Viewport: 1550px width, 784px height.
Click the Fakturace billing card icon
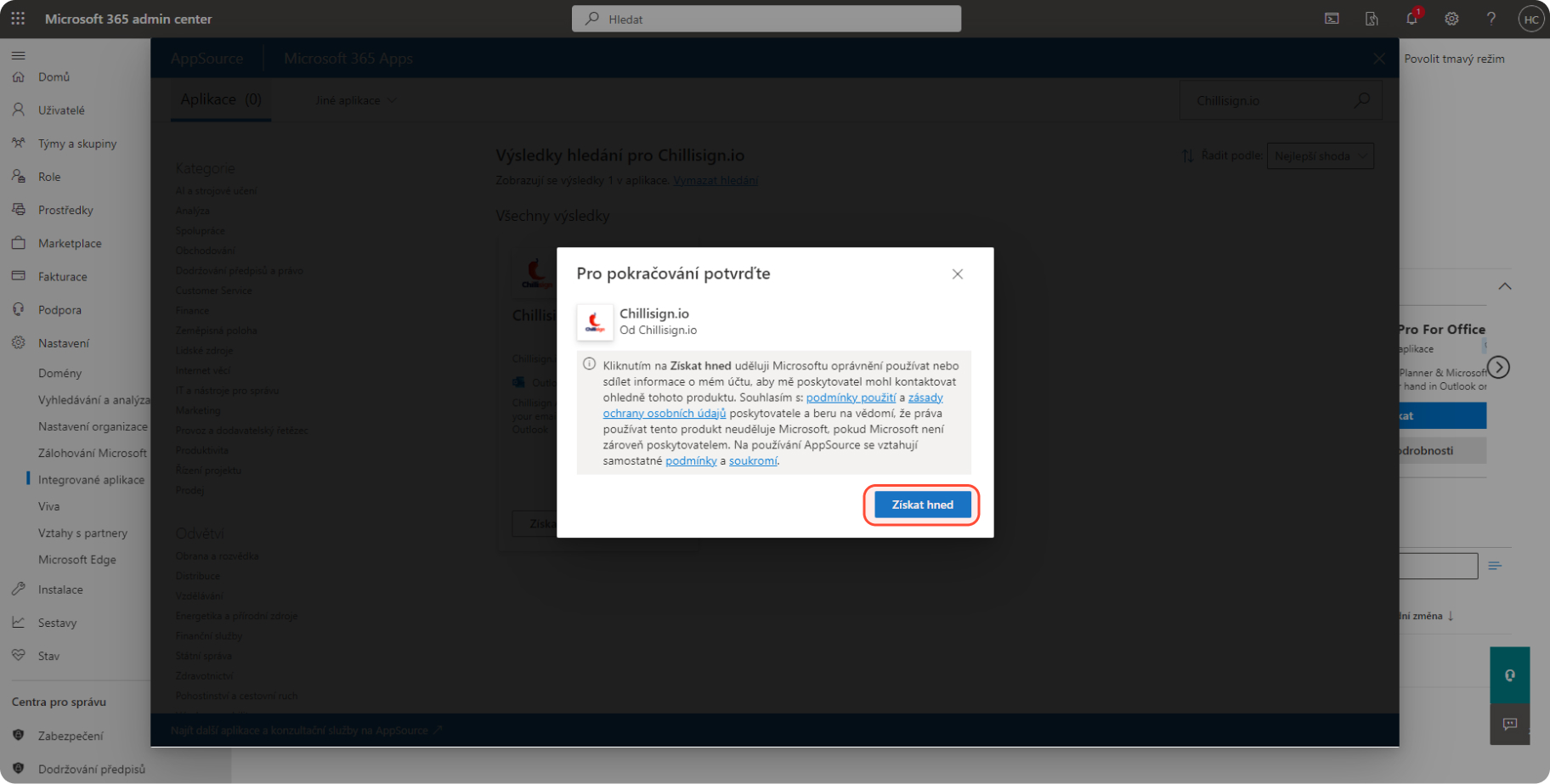tap(19, 276)
